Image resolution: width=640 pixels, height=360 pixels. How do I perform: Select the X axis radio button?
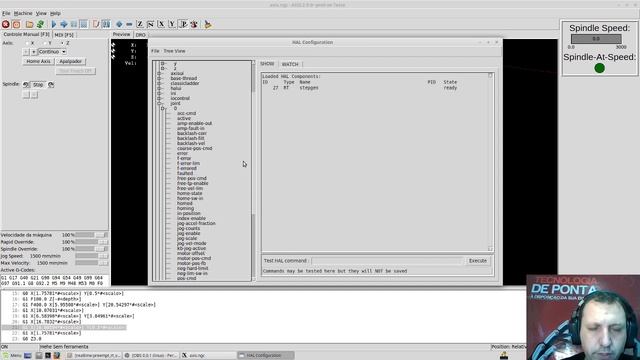click(x=27, y=43)
